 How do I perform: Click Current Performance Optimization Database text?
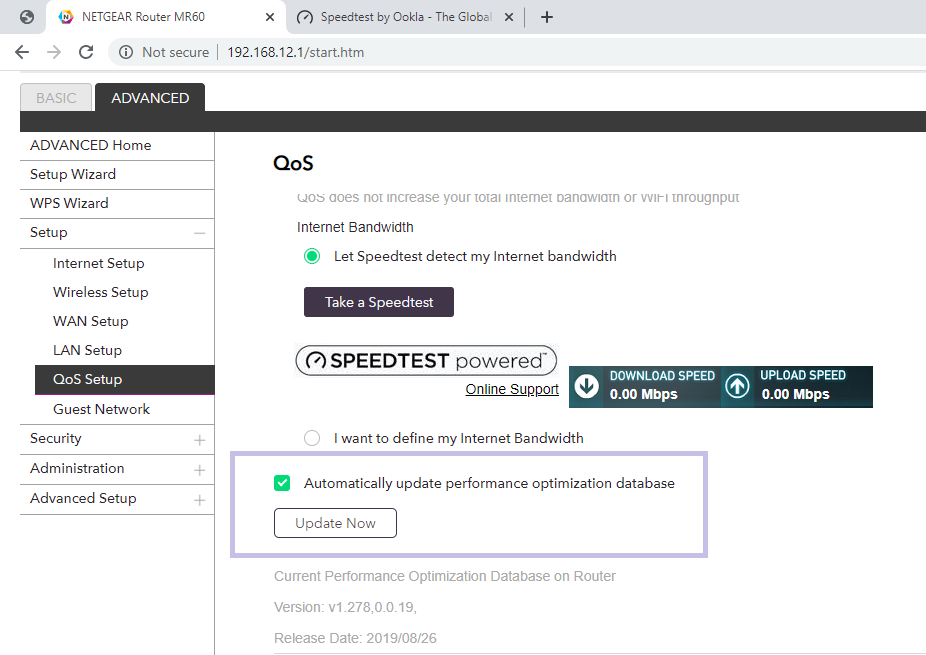[445, 576]
